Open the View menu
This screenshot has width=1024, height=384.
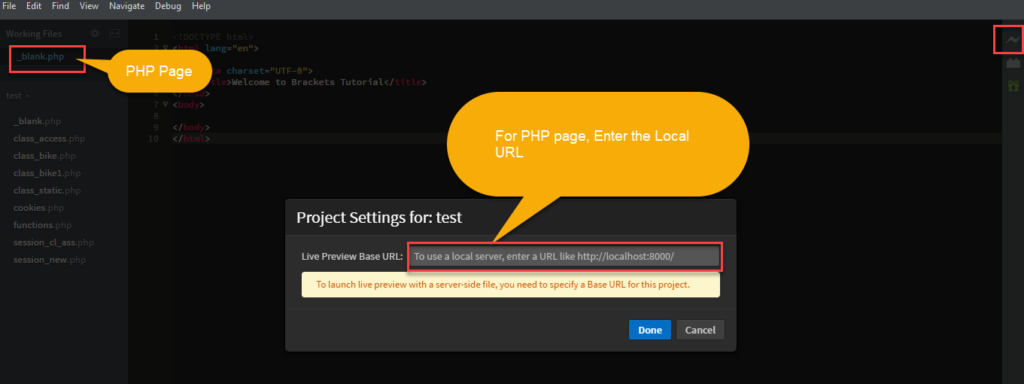coord(89,6)
